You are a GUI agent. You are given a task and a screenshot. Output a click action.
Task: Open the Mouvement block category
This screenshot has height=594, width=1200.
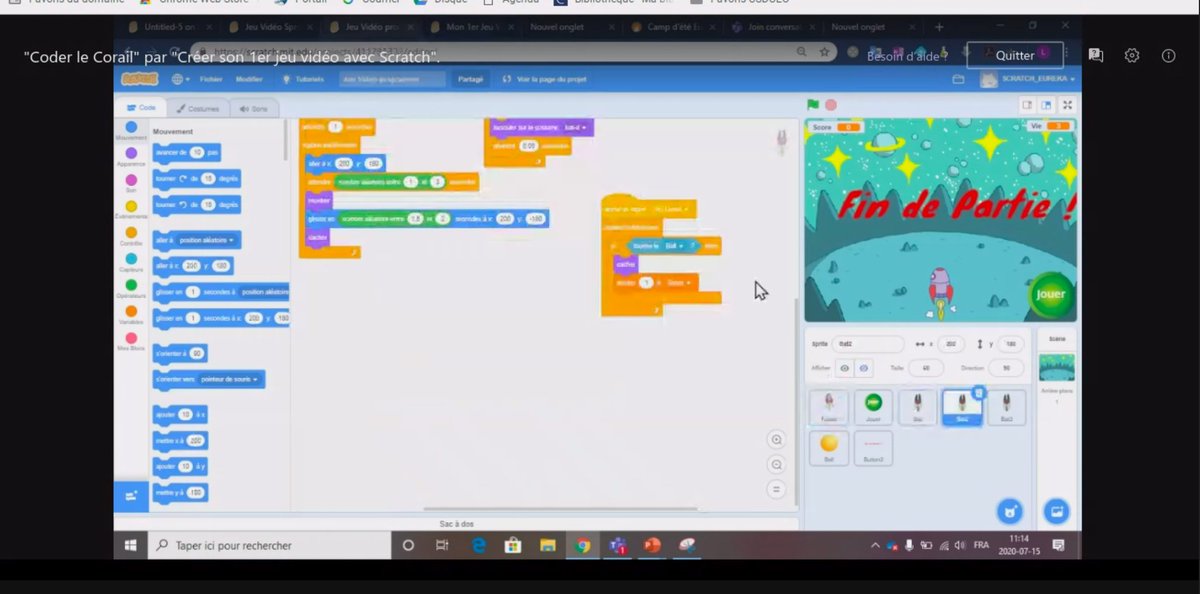[131, 131]
